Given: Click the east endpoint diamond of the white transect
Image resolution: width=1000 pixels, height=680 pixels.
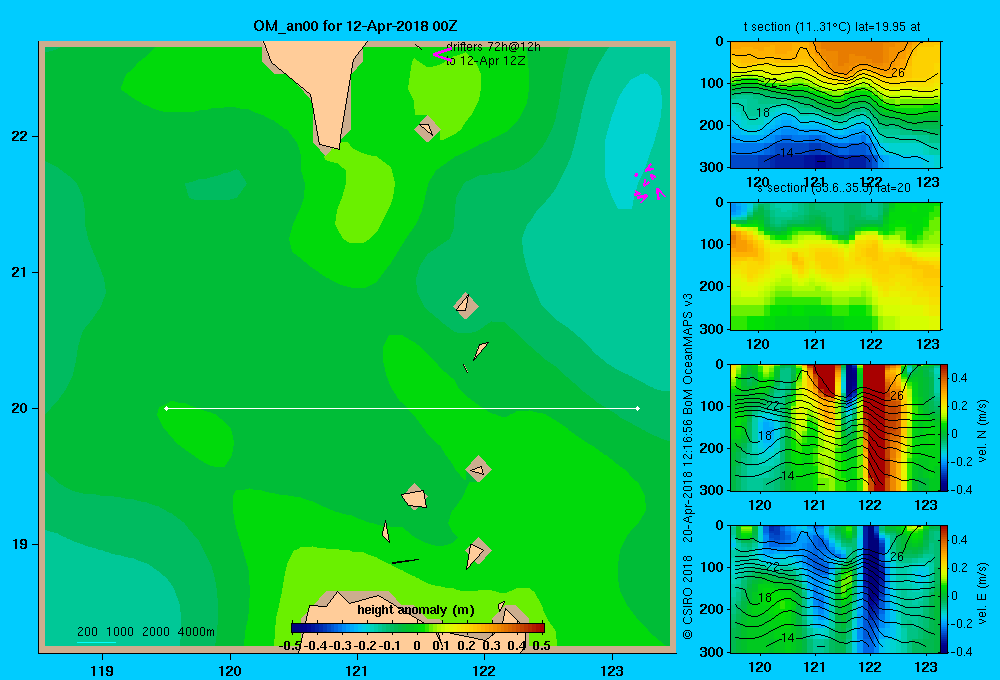Looking at the screenshot, I should pyautogui.click(x=638, y=408).
